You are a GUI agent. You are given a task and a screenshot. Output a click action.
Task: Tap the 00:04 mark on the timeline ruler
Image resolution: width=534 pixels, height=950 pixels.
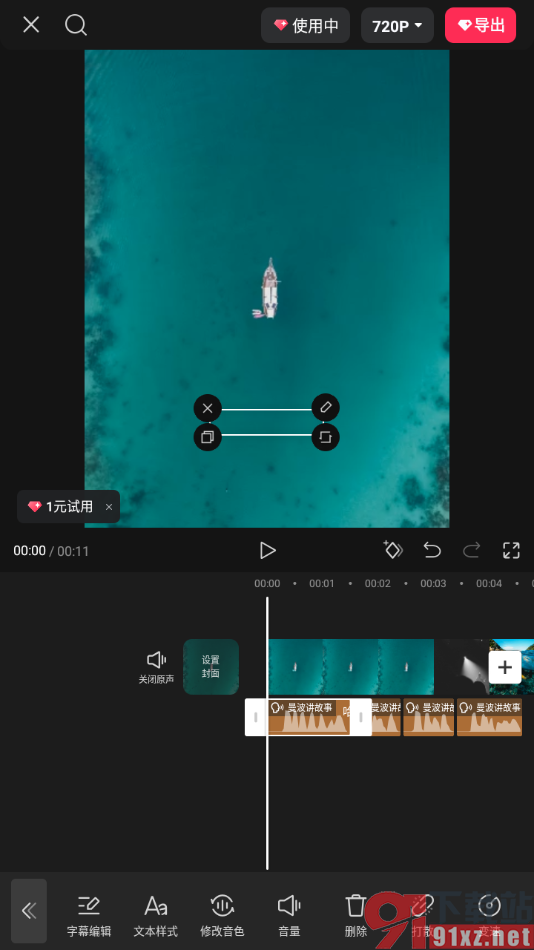489,583
